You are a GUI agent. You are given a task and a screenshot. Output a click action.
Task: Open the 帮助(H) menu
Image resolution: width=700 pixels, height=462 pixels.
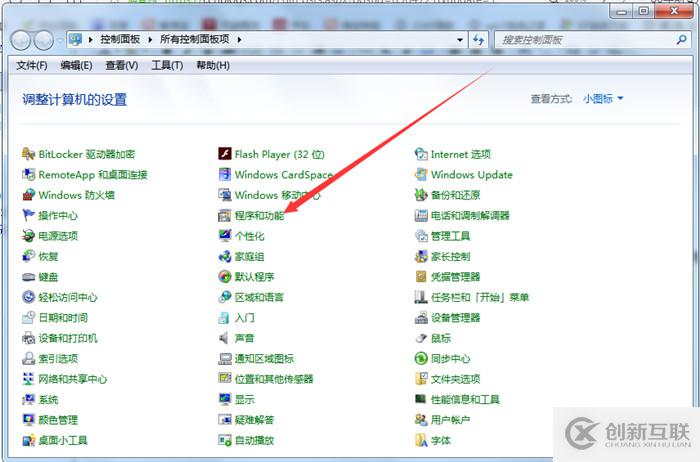[x=213, y=66]
